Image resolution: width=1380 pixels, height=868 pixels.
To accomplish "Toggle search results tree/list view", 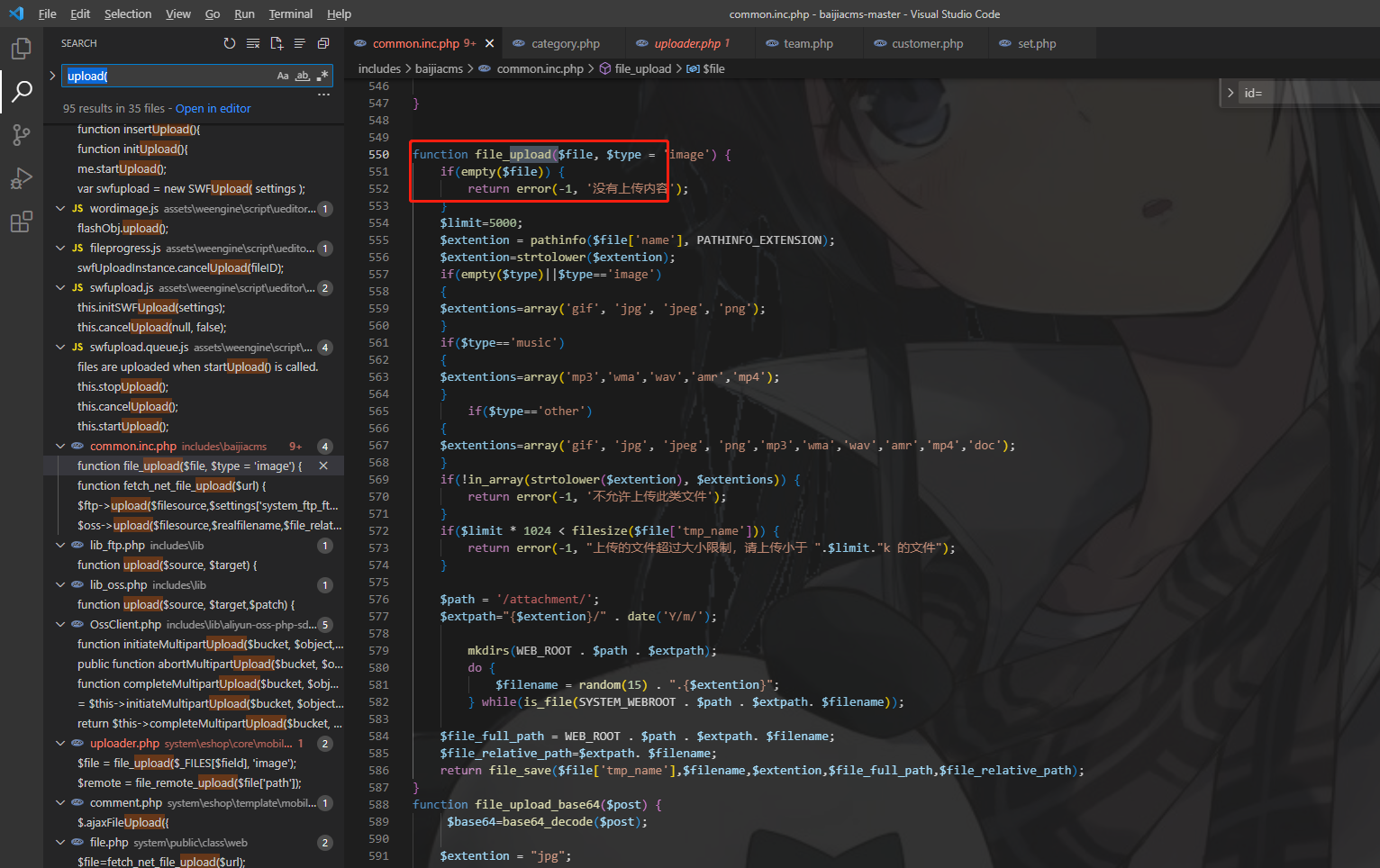I will tap(300, 43).
